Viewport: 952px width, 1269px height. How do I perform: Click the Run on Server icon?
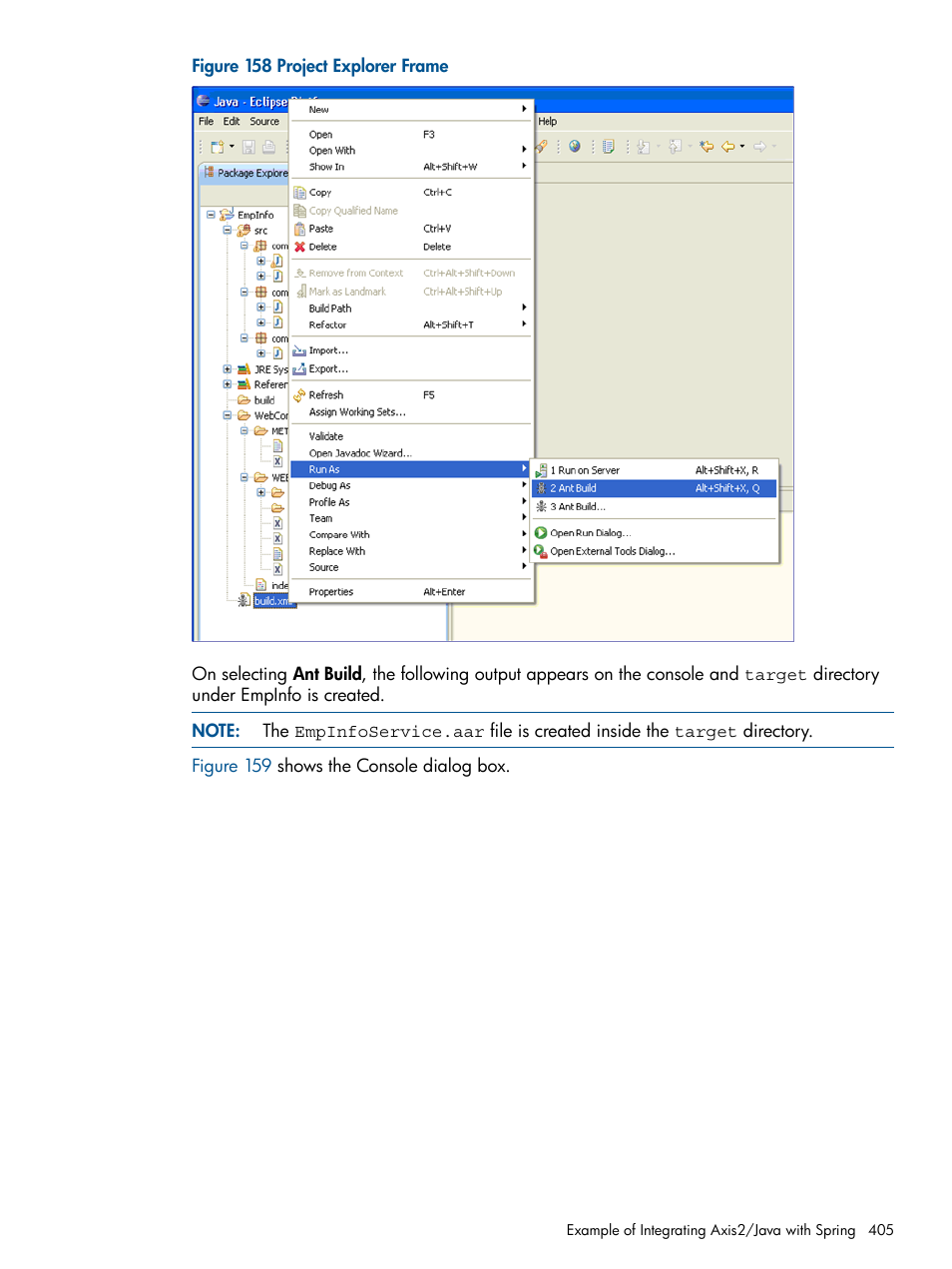[x=541, y=470]
